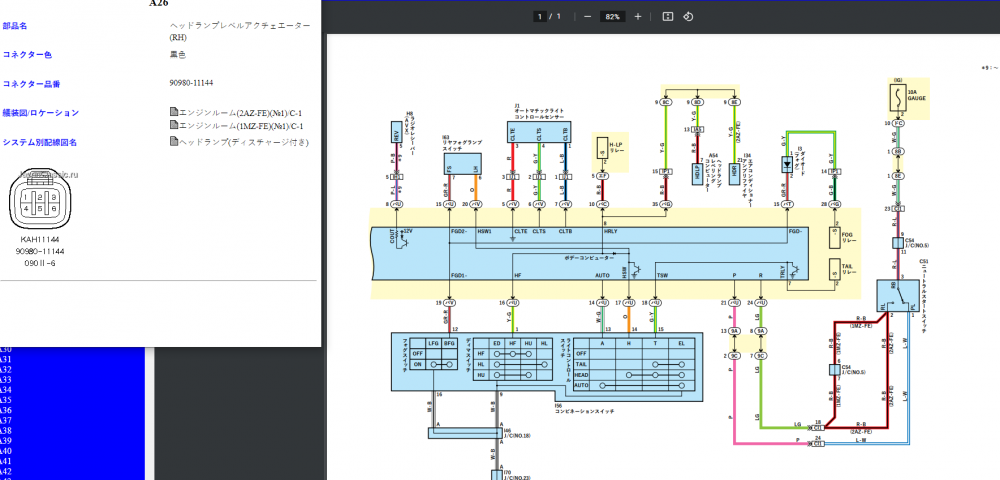Open エンジンルーム(1MZ-FE)(№1)/C-1 link
The height and width of the screenshot is (480, 1000).
[240, 126]
